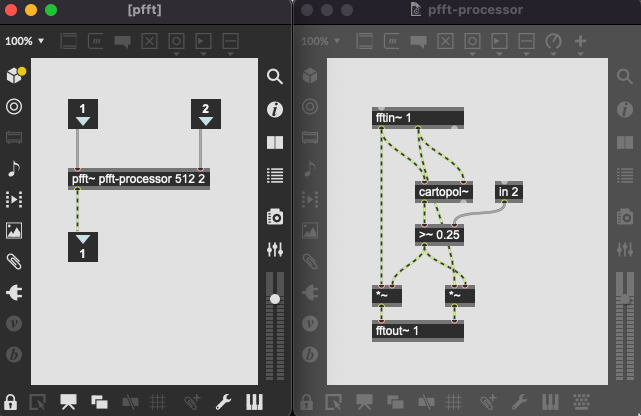
Task: Open the 100% zoom dropdown in the pfft window
Action: point(26,42)
